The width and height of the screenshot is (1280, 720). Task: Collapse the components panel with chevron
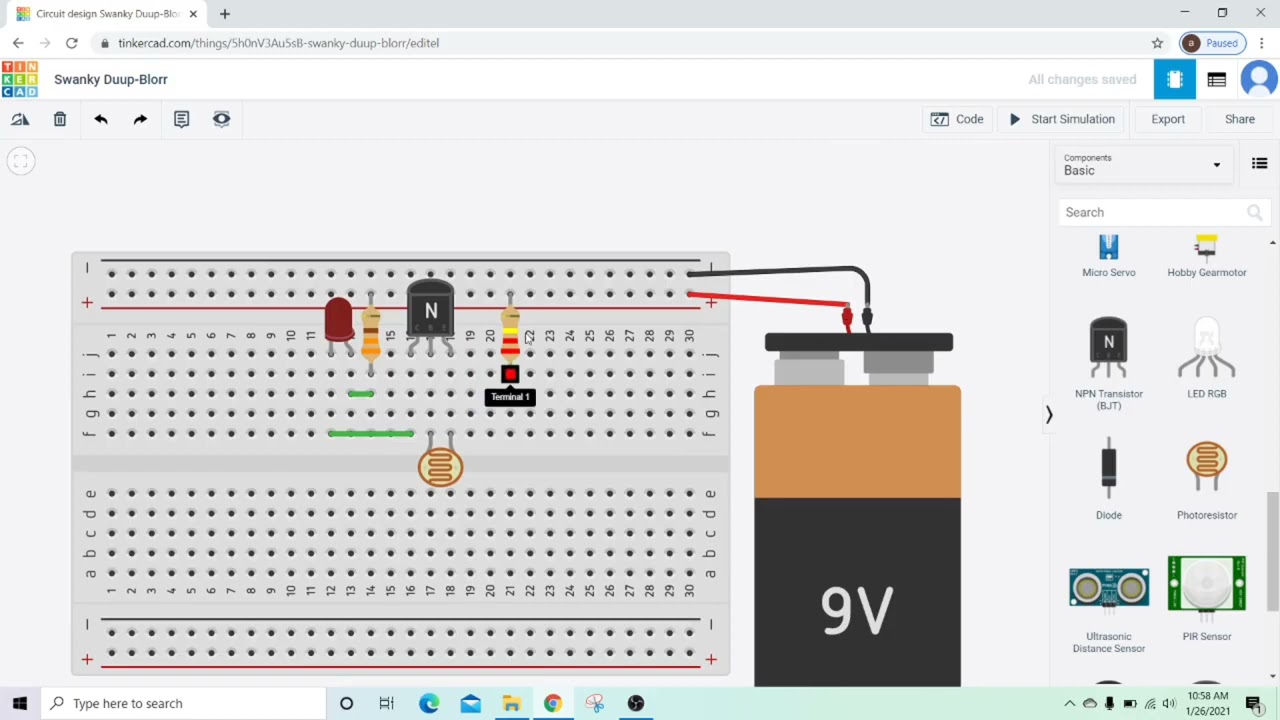[x=1049, y=414]
